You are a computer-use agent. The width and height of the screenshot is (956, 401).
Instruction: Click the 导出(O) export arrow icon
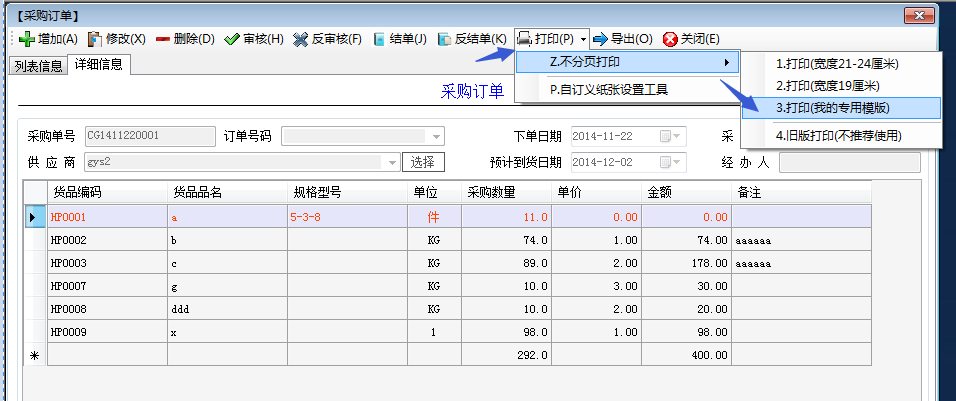coord(600,39)
